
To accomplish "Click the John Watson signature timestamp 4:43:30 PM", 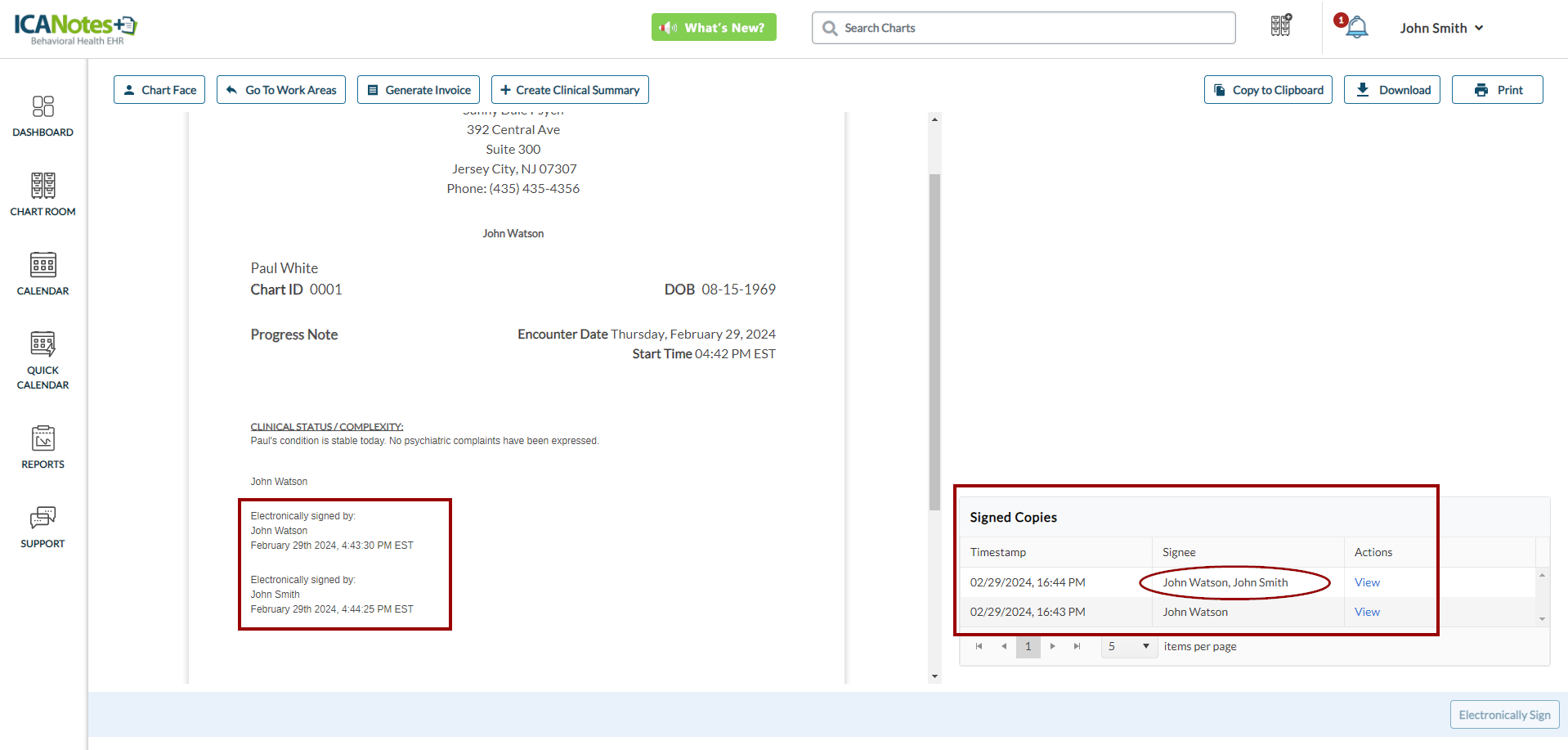I will point(332,546).
